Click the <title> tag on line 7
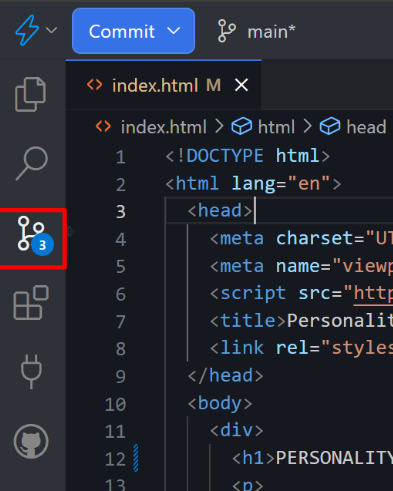This screenshot has height=491, width=393. point(248,321)
